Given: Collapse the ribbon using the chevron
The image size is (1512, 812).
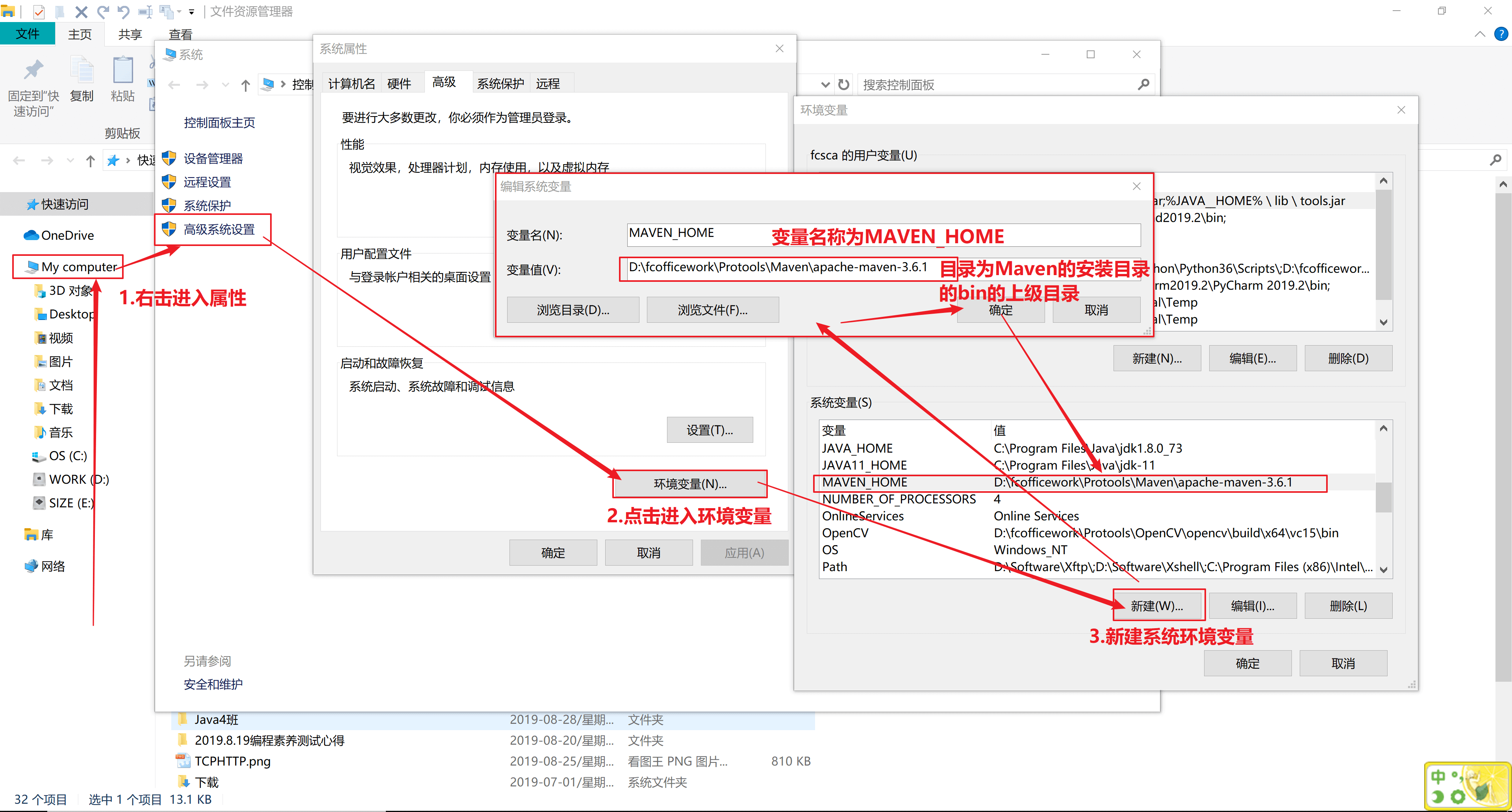Looking at the screenshot, I should 1480,34.
